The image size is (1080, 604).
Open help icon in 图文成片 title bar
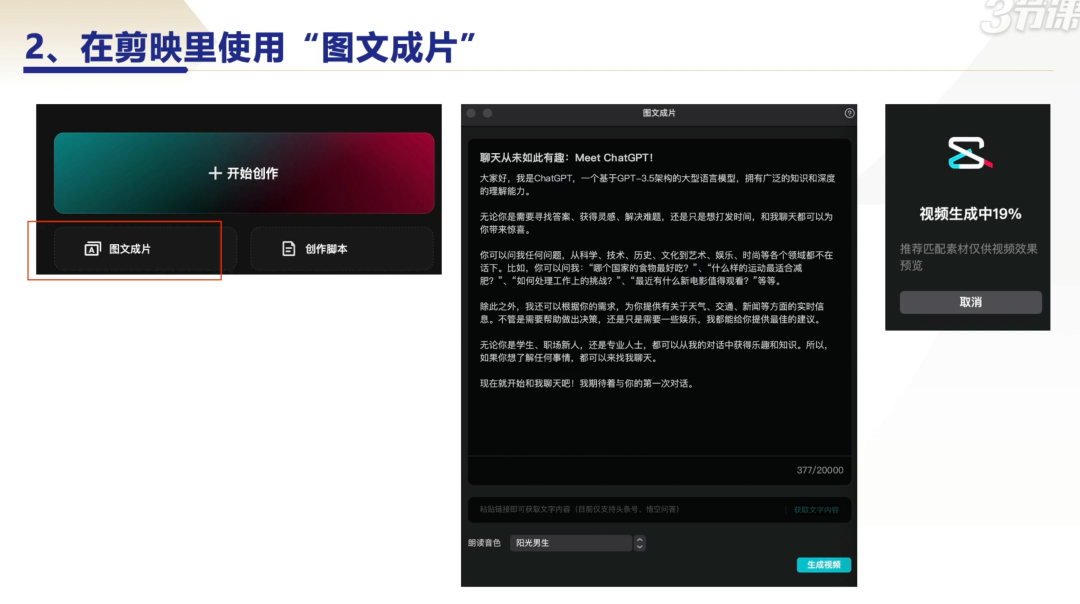(849, 113)
